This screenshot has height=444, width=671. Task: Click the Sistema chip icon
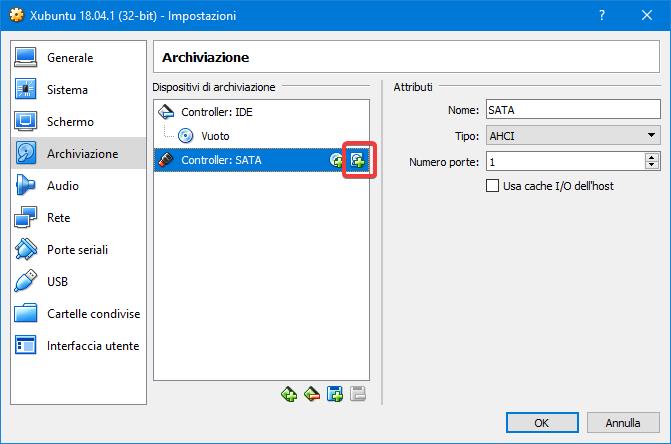pos(26,89)
